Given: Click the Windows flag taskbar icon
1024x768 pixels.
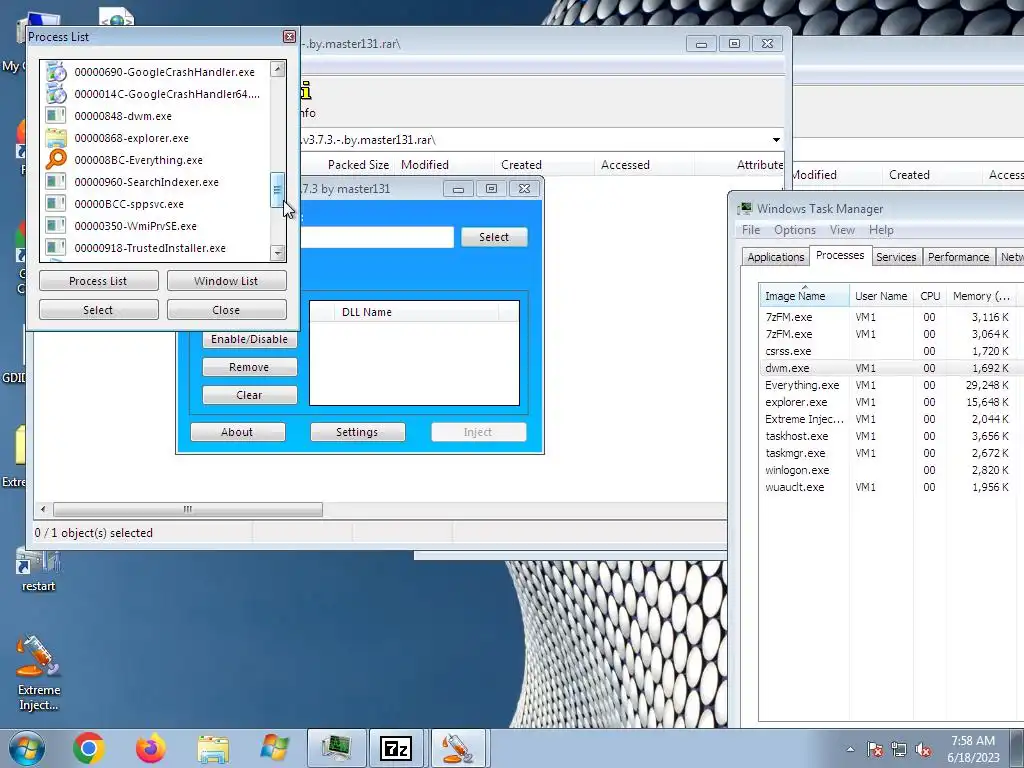Looking at the screenshot, I should pyautogui.click(x=274, y=748).
